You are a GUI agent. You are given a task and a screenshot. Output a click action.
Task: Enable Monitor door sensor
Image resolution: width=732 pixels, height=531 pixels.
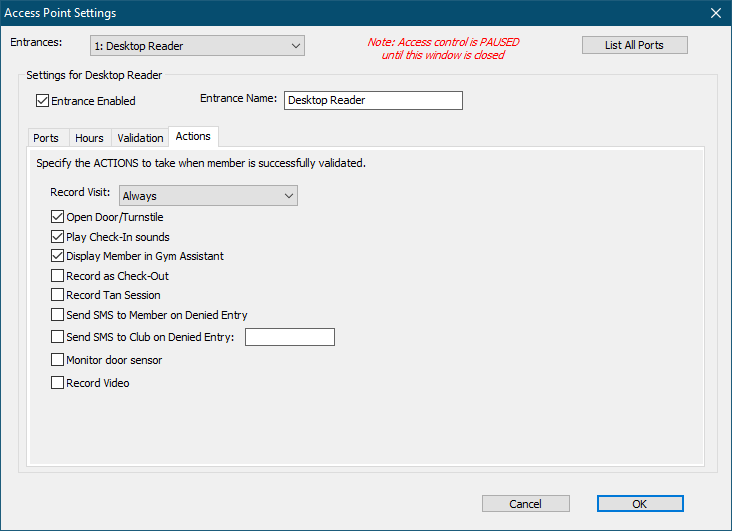coord(58,360)
